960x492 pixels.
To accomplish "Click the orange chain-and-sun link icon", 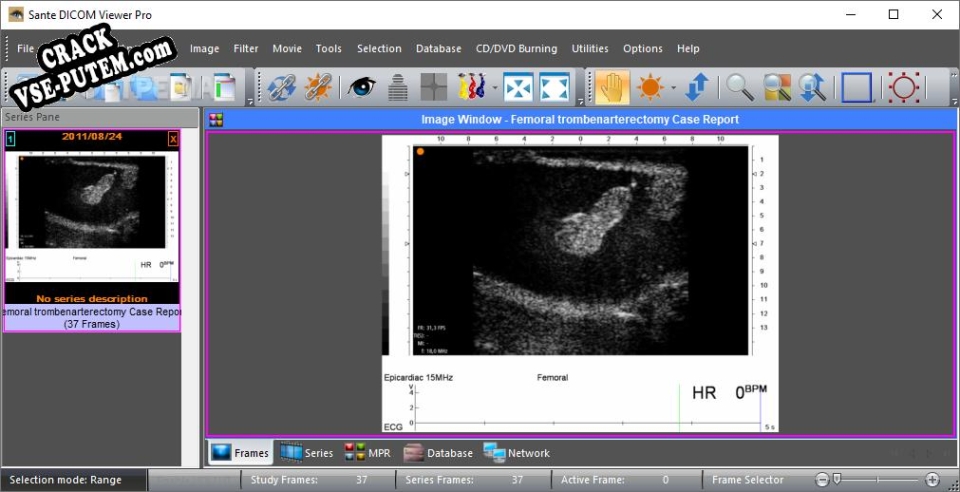I will 318,88.
